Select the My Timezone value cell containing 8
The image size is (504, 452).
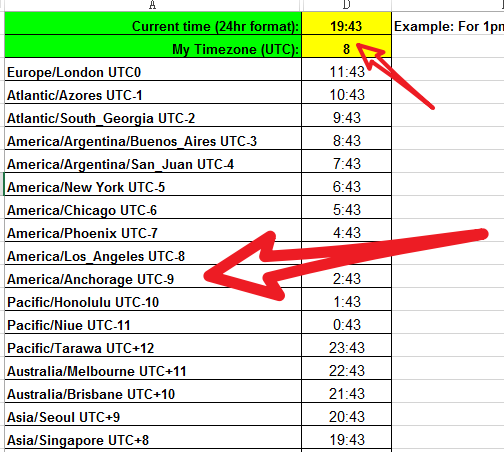(346, 46)
